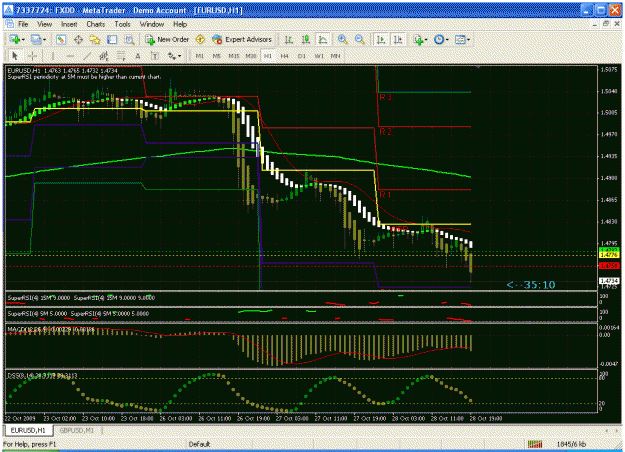625x452 pixels.
Task: Open the Insert menu
Action: [69, 24]
